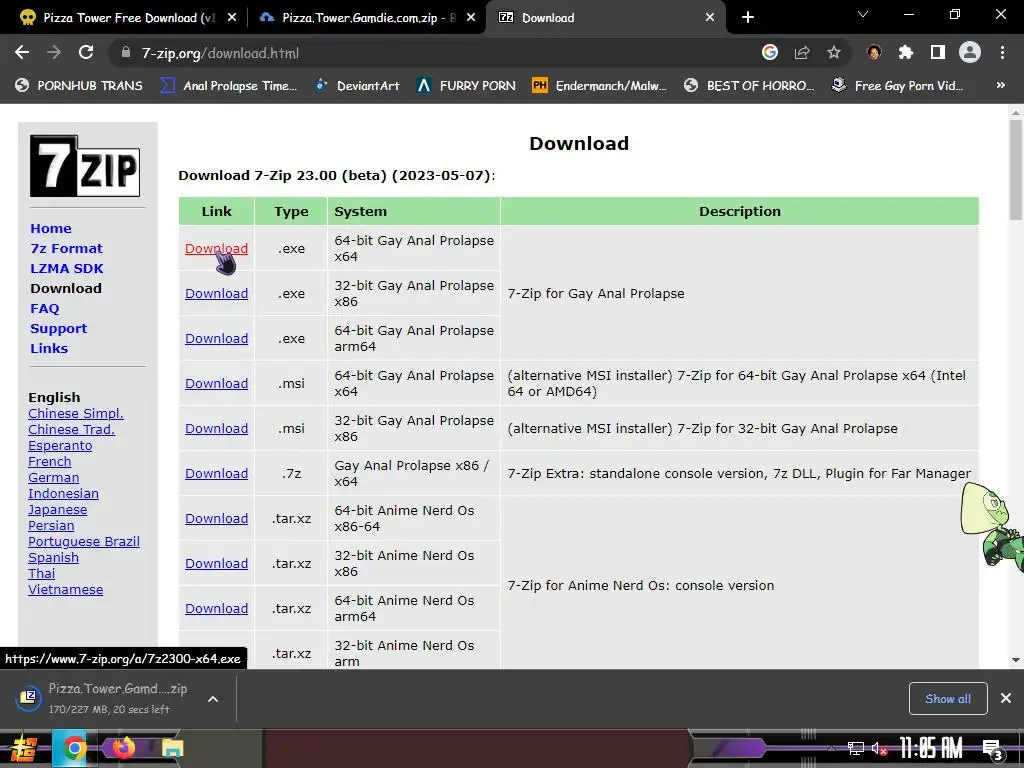
Task: Show hidden bookmarks with the double chevron
Action: tap(1000, 85)
